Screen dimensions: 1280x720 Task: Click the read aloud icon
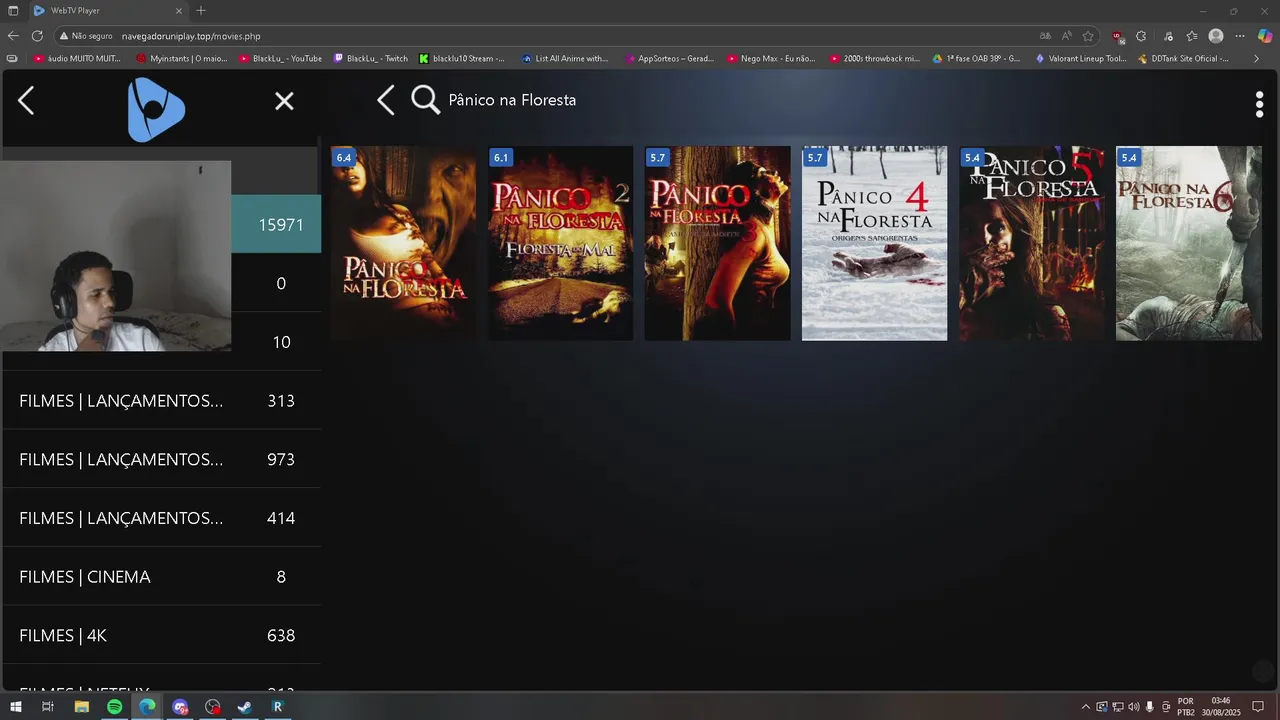pyautogui.click(x=1067, y=36)
